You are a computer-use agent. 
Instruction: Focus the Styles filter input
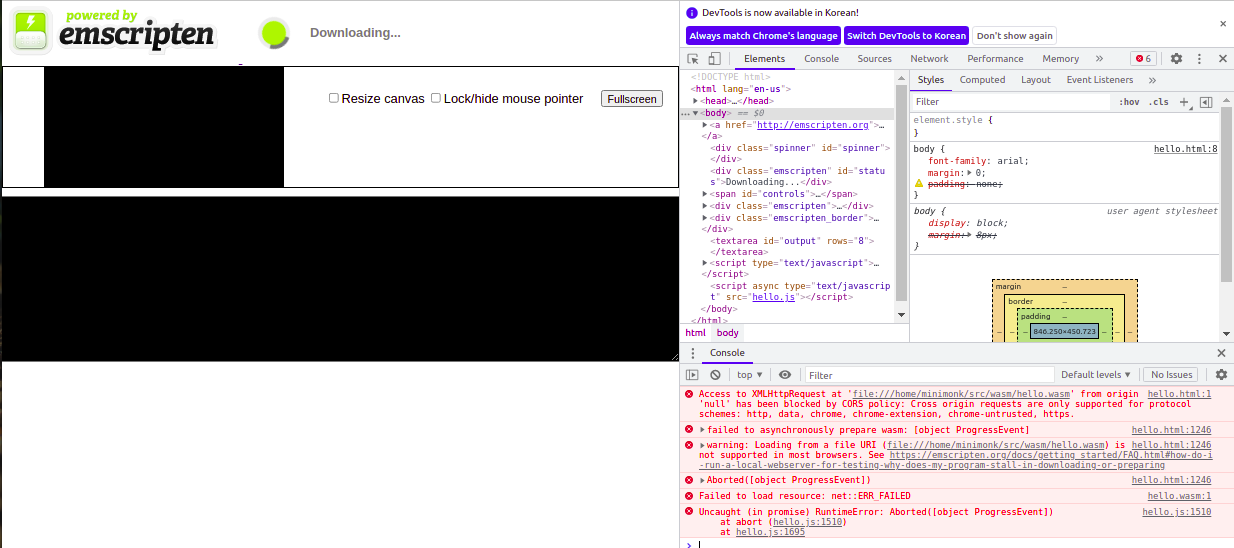tap(1011, 102)
